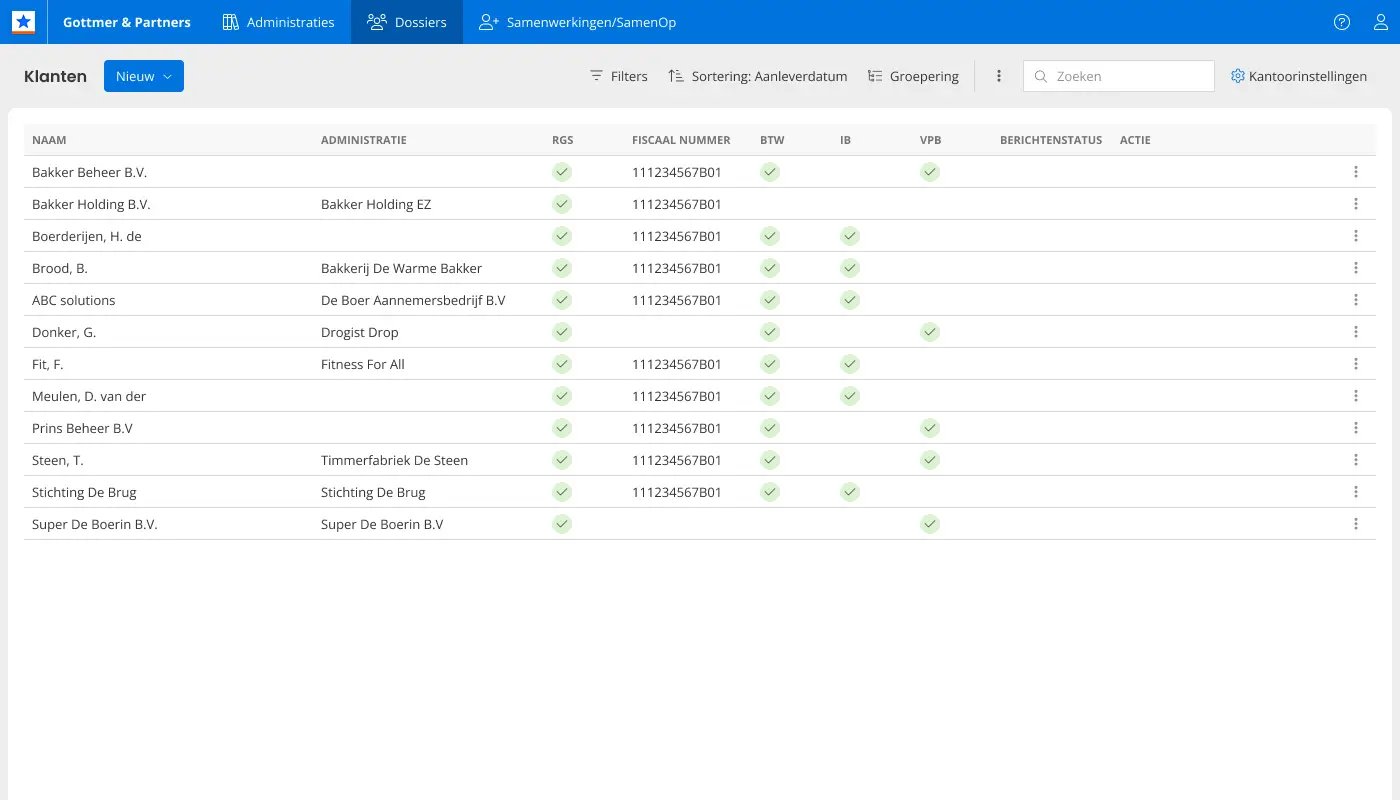Open the Filters panel
This screenshot has height=800, width=1400.
point(618,76)
